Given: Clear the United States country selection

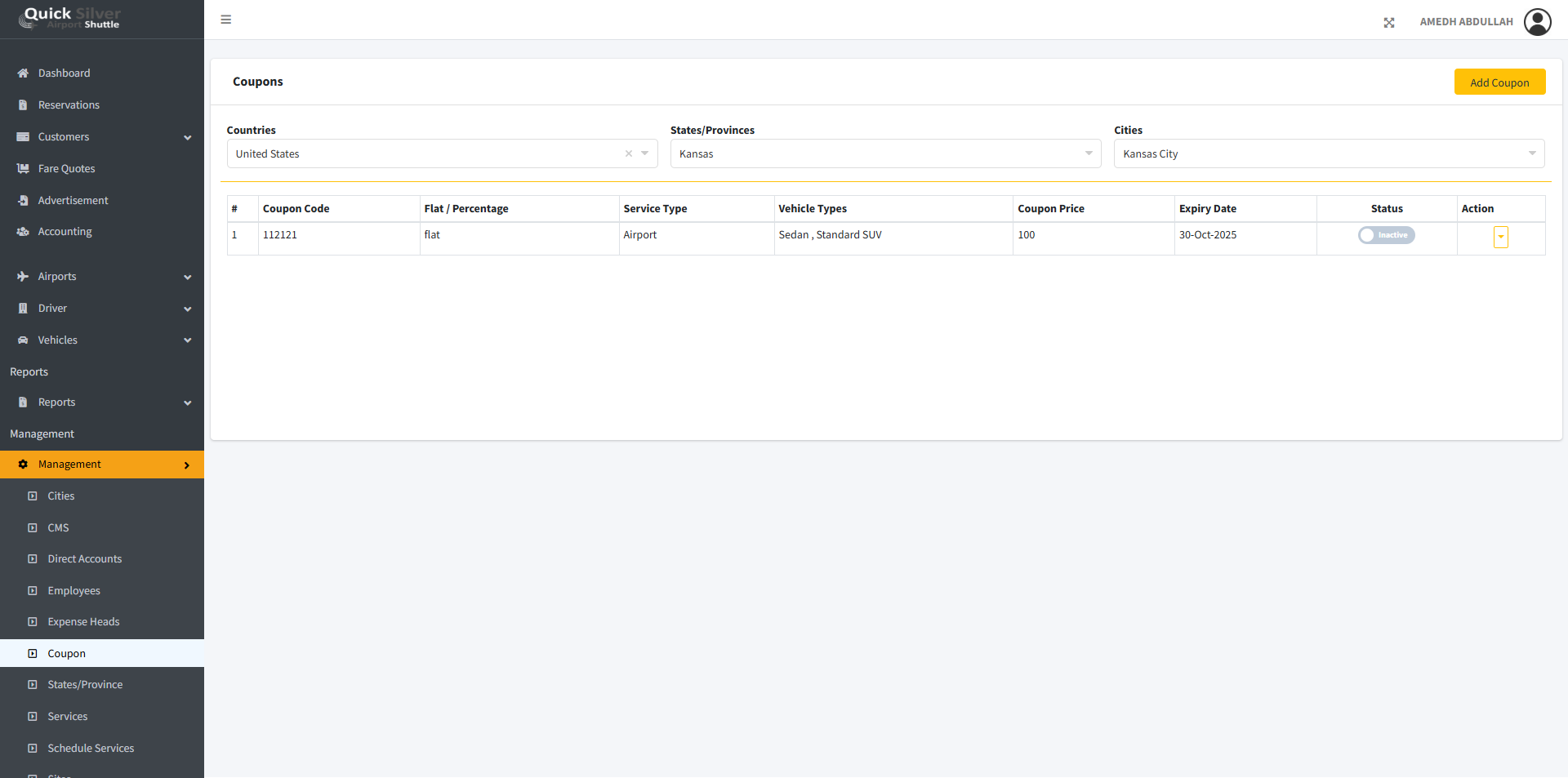Looking at the screenshot, I should pos(628,153).
